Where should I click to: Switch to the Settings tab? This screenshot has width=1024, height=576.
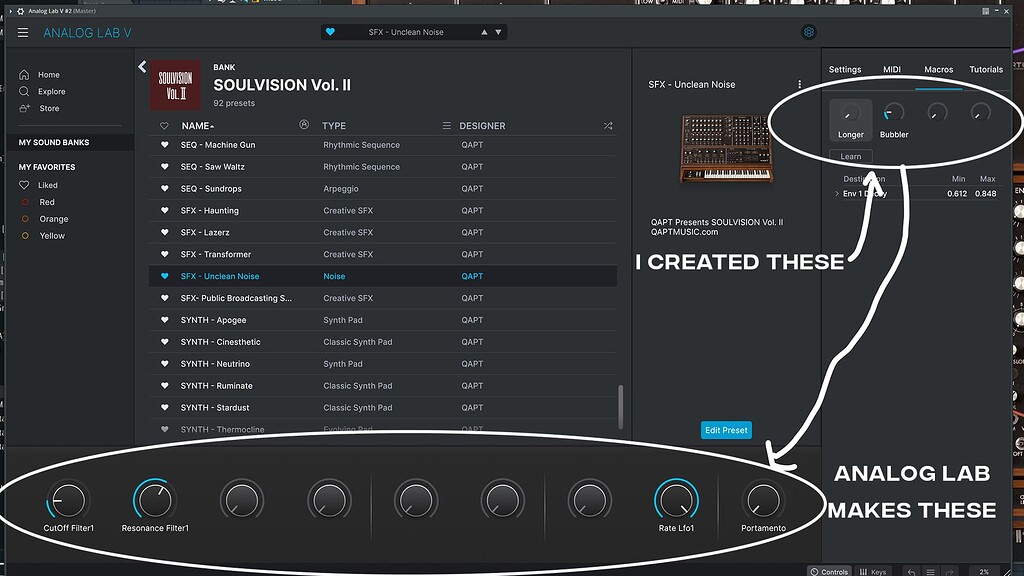point(845,69)
